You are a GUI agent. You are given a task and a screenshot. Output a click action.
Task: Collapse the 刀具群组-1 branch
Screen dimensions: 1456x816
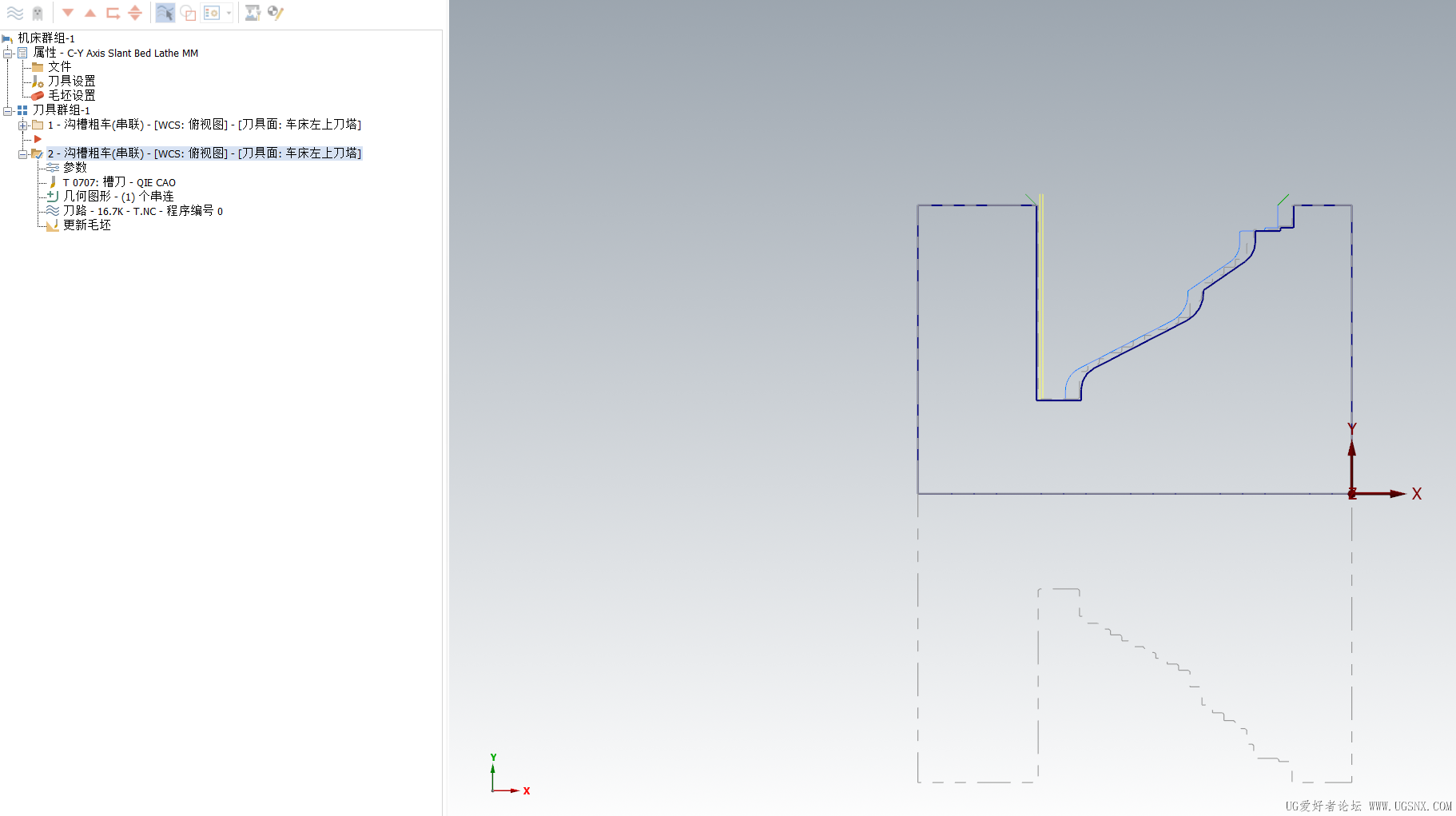8,111
